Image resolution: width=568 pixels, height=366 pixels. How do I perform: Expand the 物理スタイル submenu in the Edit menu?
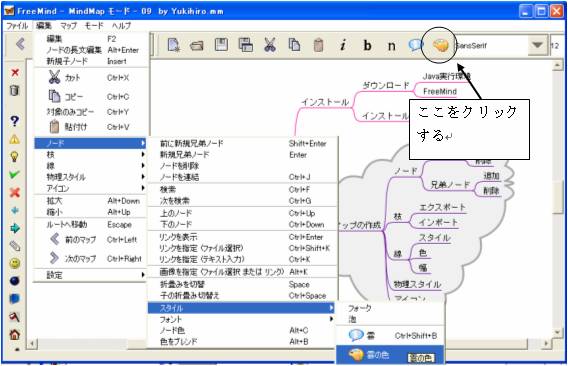[90, 177]
